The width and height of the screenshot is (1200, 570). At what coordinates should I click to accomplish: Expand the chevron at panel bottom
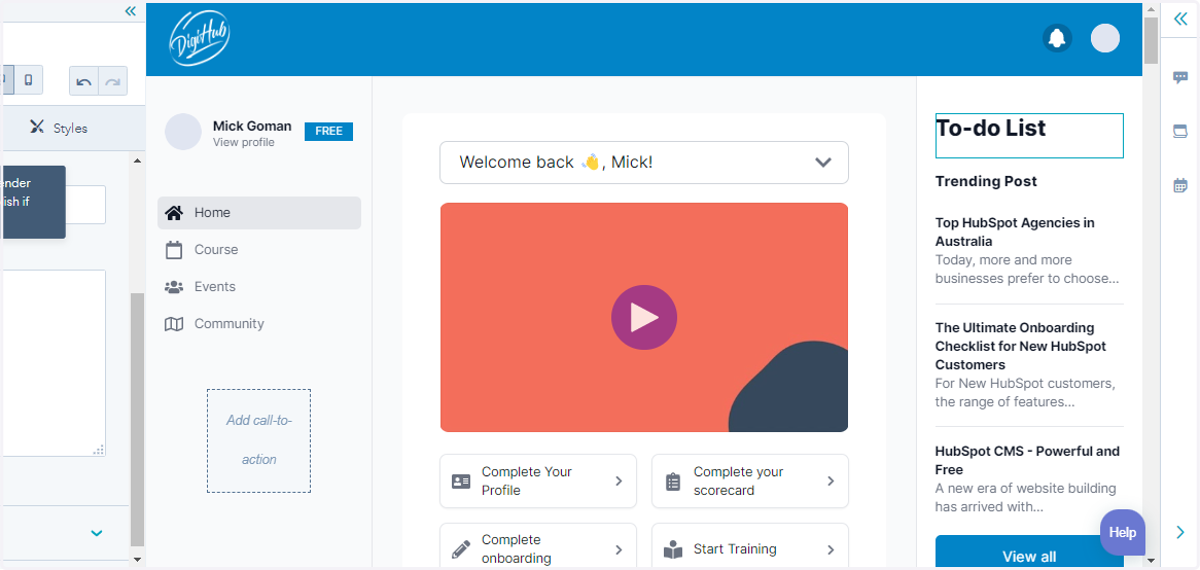point(96,533)
